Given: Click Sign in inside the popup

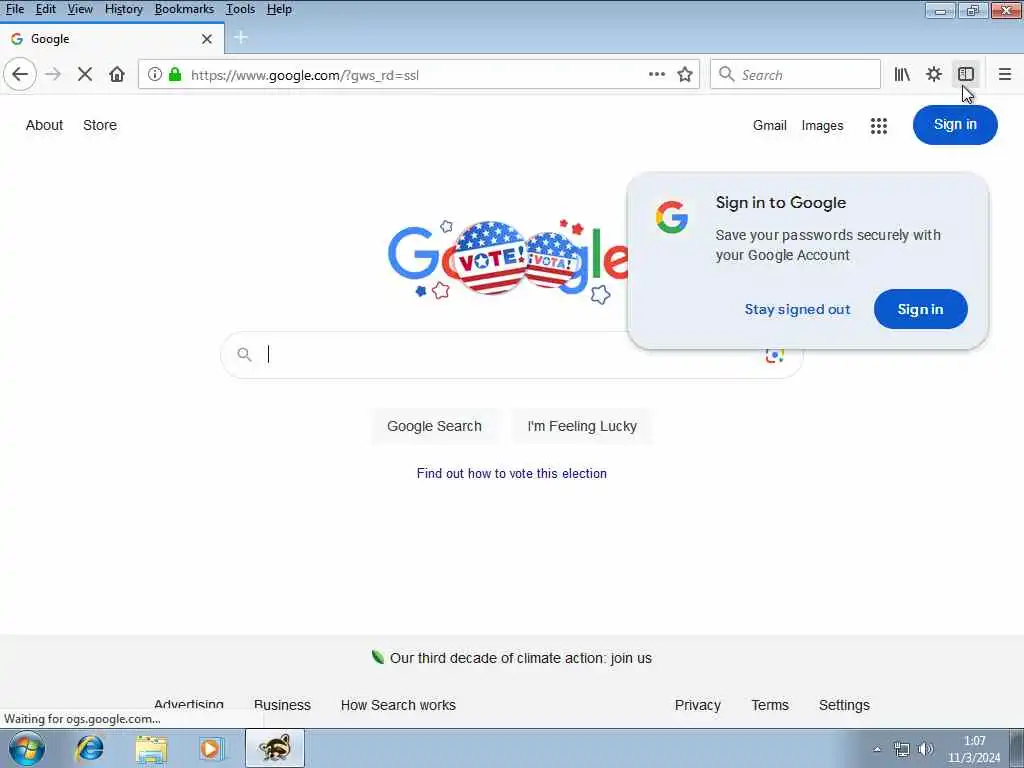Looking at the screenshot, I should [x=920, y=309].
